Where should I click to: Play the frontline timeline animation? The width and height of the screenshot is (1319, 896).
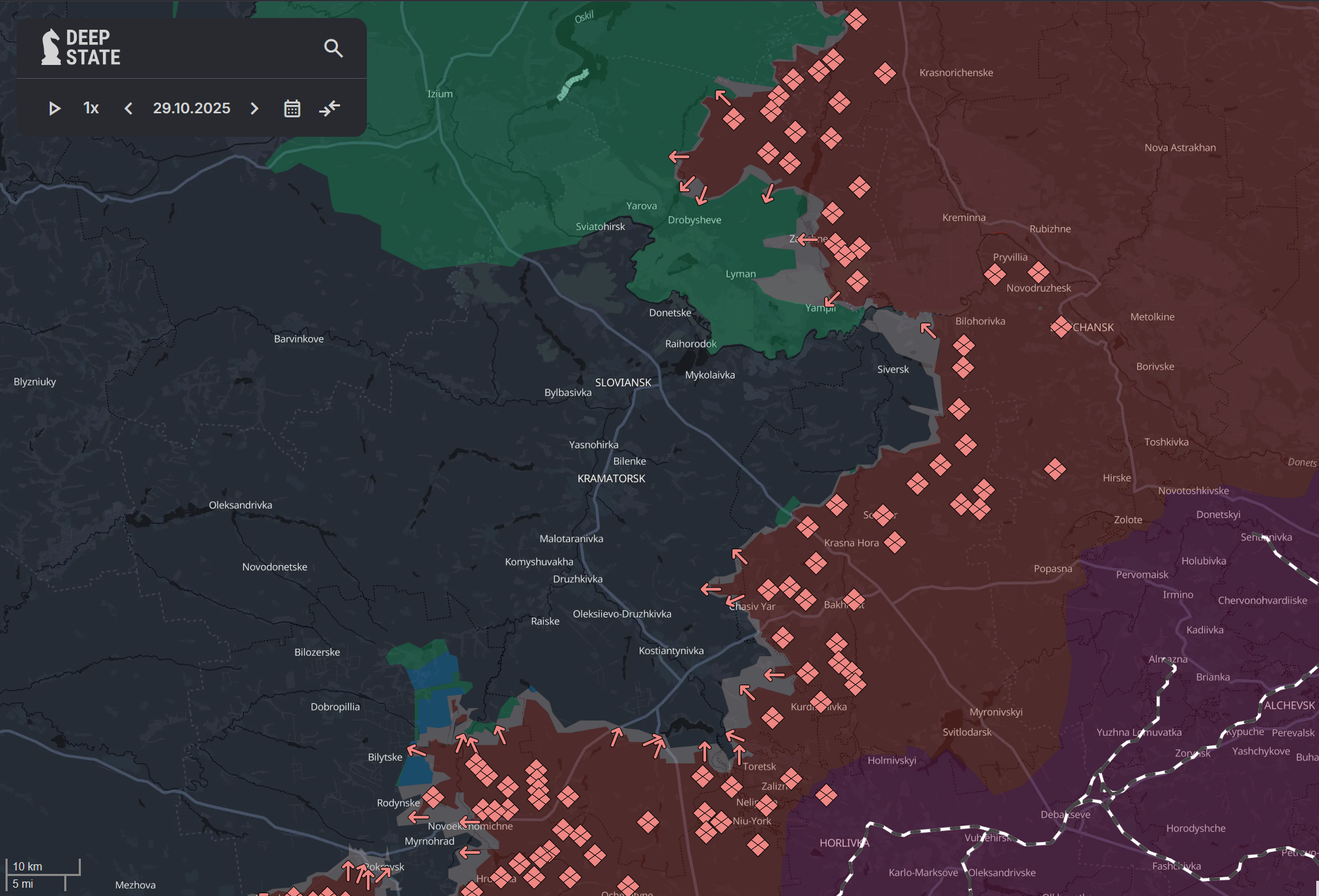pyautogui.click(x=55, y=108)
